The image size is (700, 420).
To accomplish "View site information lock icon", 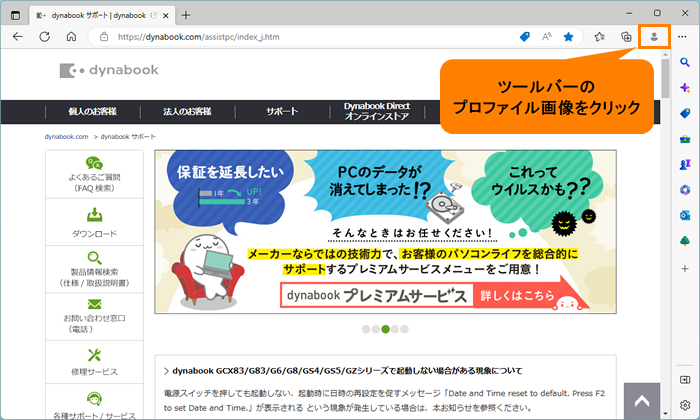I will 104,37.
